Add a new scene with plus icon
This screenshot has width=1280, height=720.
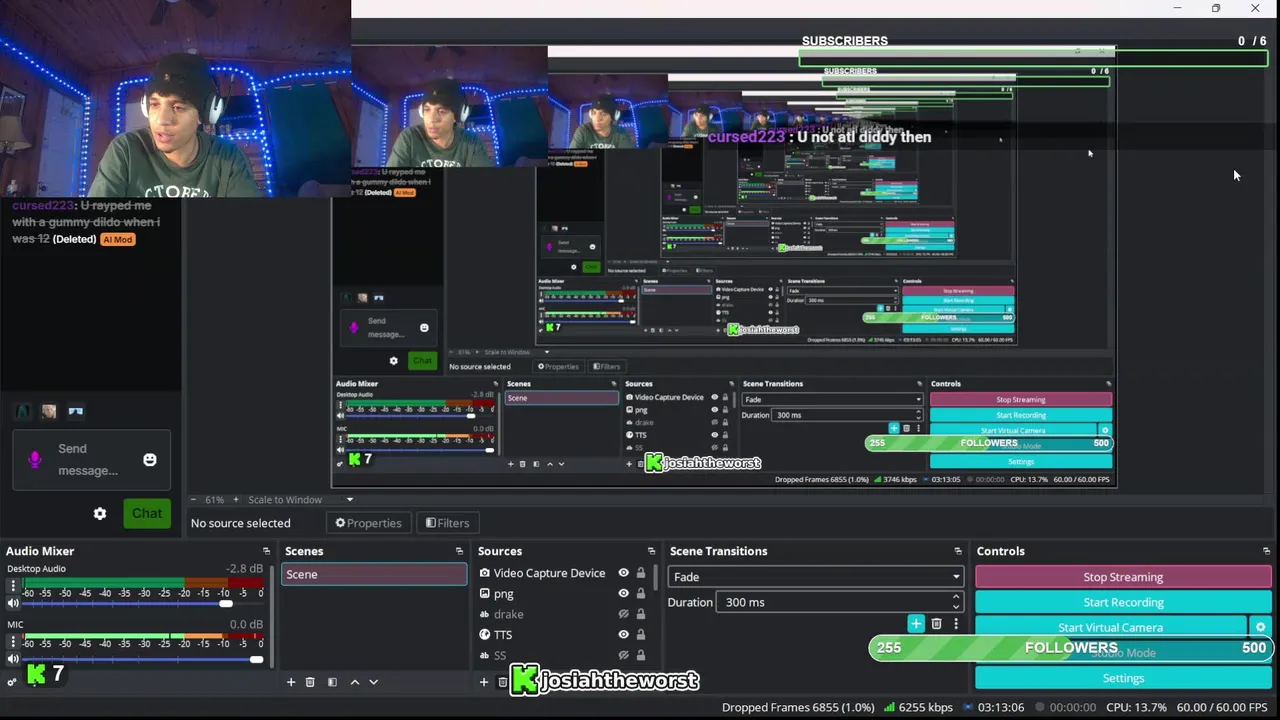point(291,682)
